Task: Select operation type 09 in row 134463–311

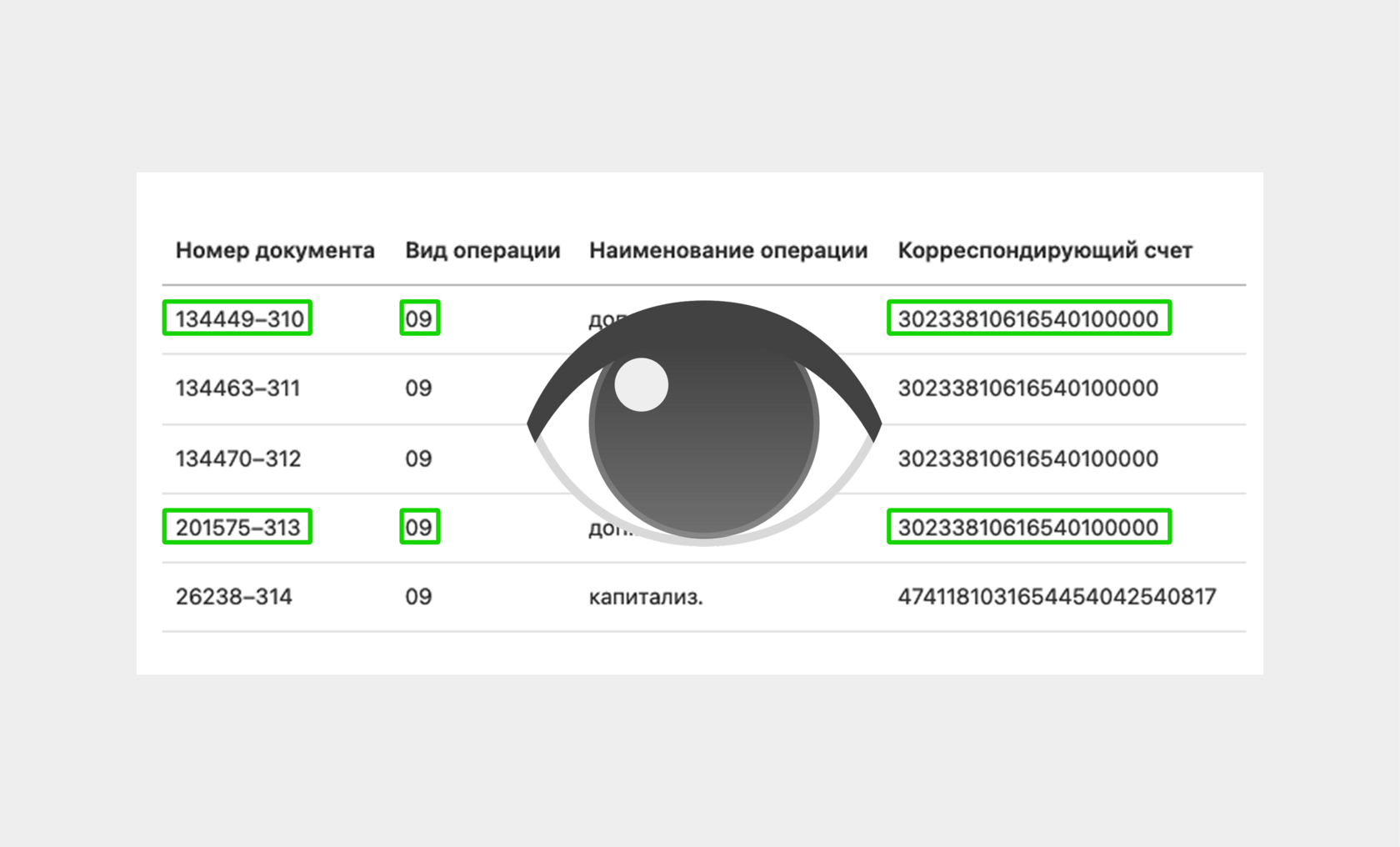Action: pos(418,388)
